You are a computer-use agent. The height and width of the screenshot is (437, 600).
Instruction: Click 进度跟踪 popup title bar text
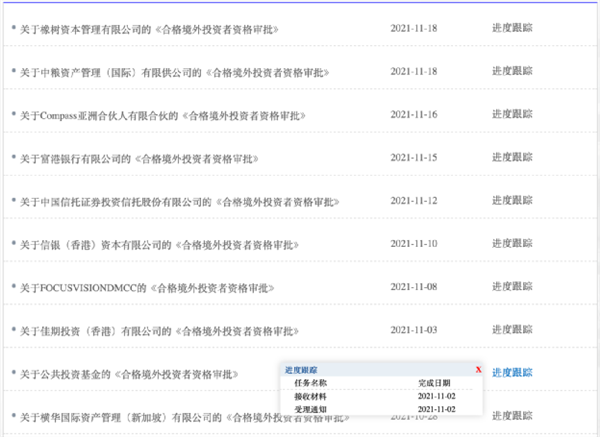[x=301, y=370]
